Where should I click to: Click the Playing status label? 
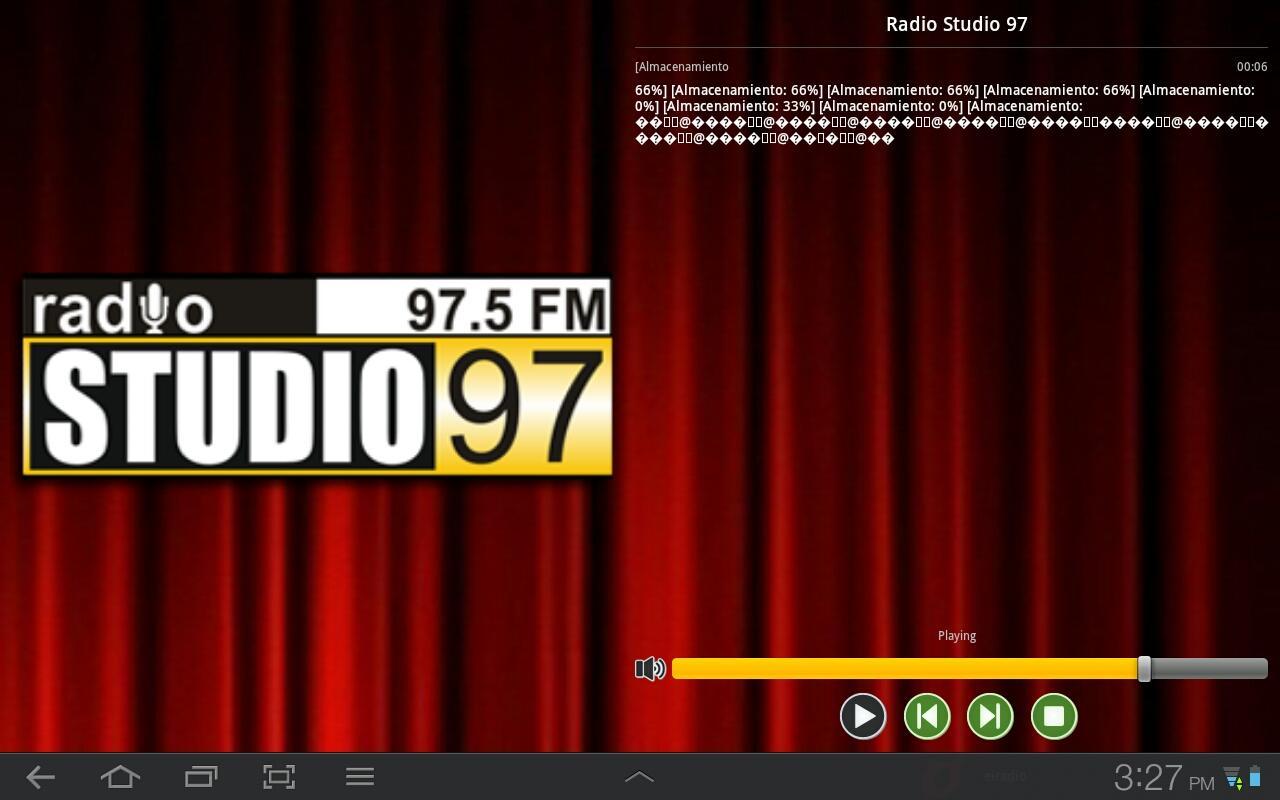(x=957, y=636)
